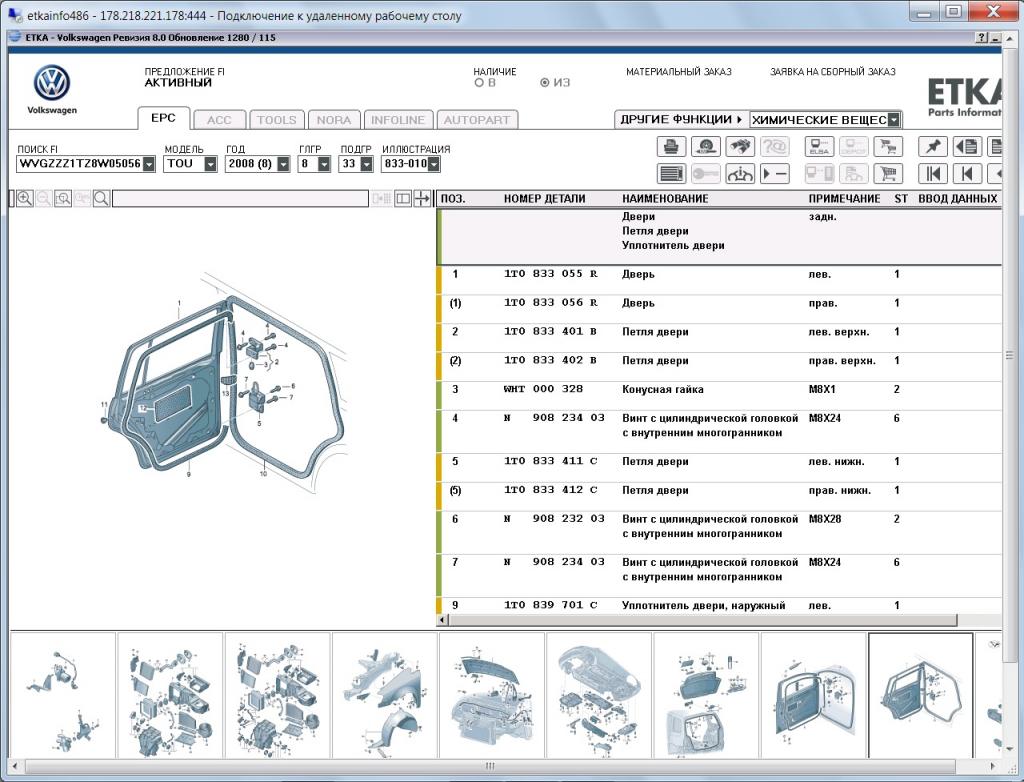Click the ПРИМЕЧАНИЕ column header
1024x782 pixels.
(844, 199)
